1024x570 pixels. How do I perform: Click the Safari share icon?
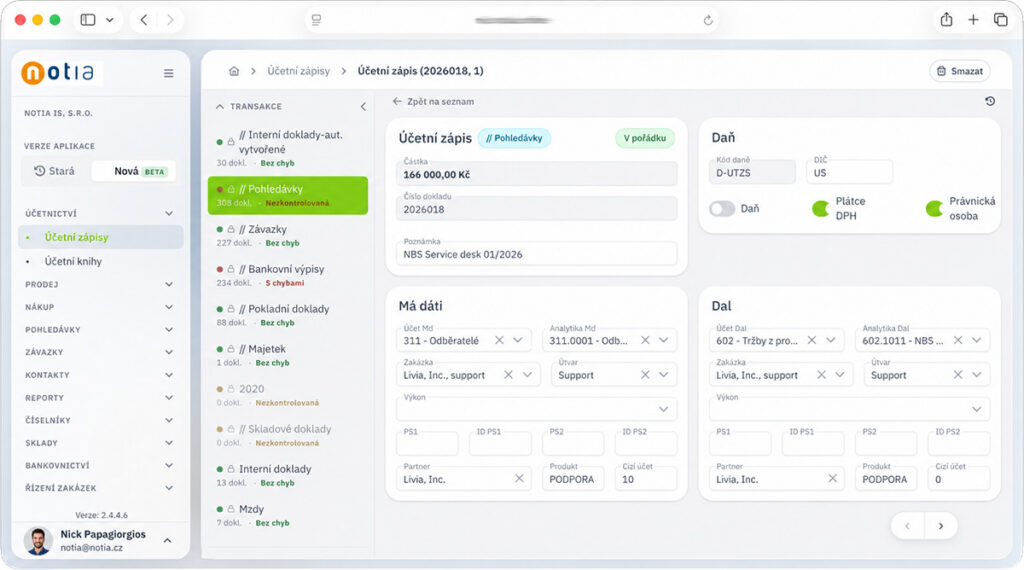pos(946,20)
